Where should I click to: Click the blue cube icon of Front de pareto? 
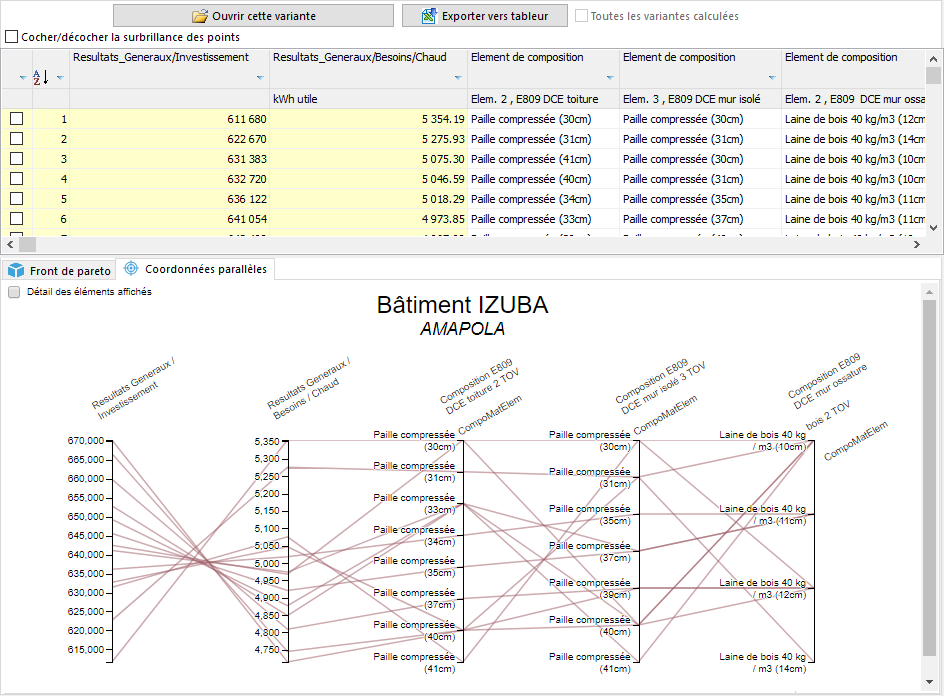16,270
